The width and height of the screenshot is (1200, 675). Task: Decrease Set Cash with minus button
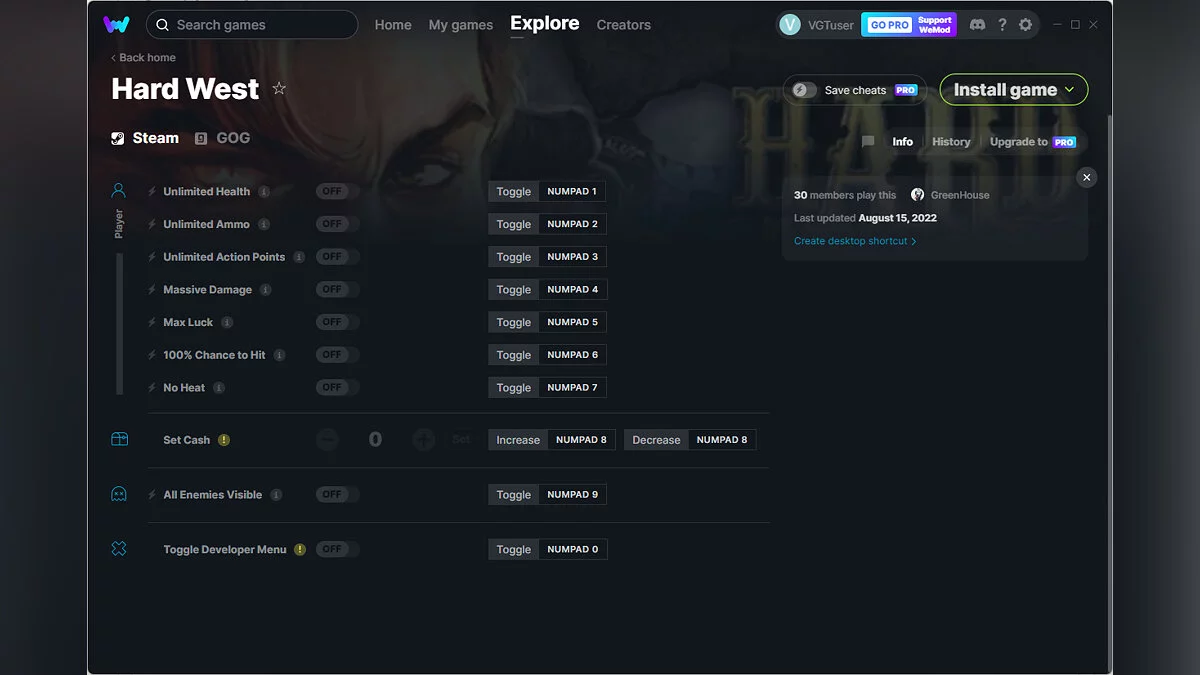(327, 439)
